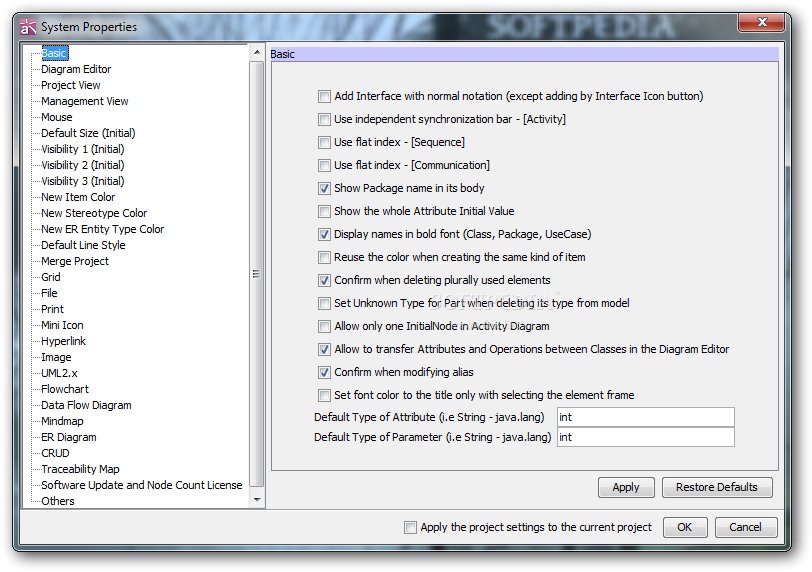This screenshot has width=812, height=572.
Task: Select New Item Color category
Action: tap(78, 198)
